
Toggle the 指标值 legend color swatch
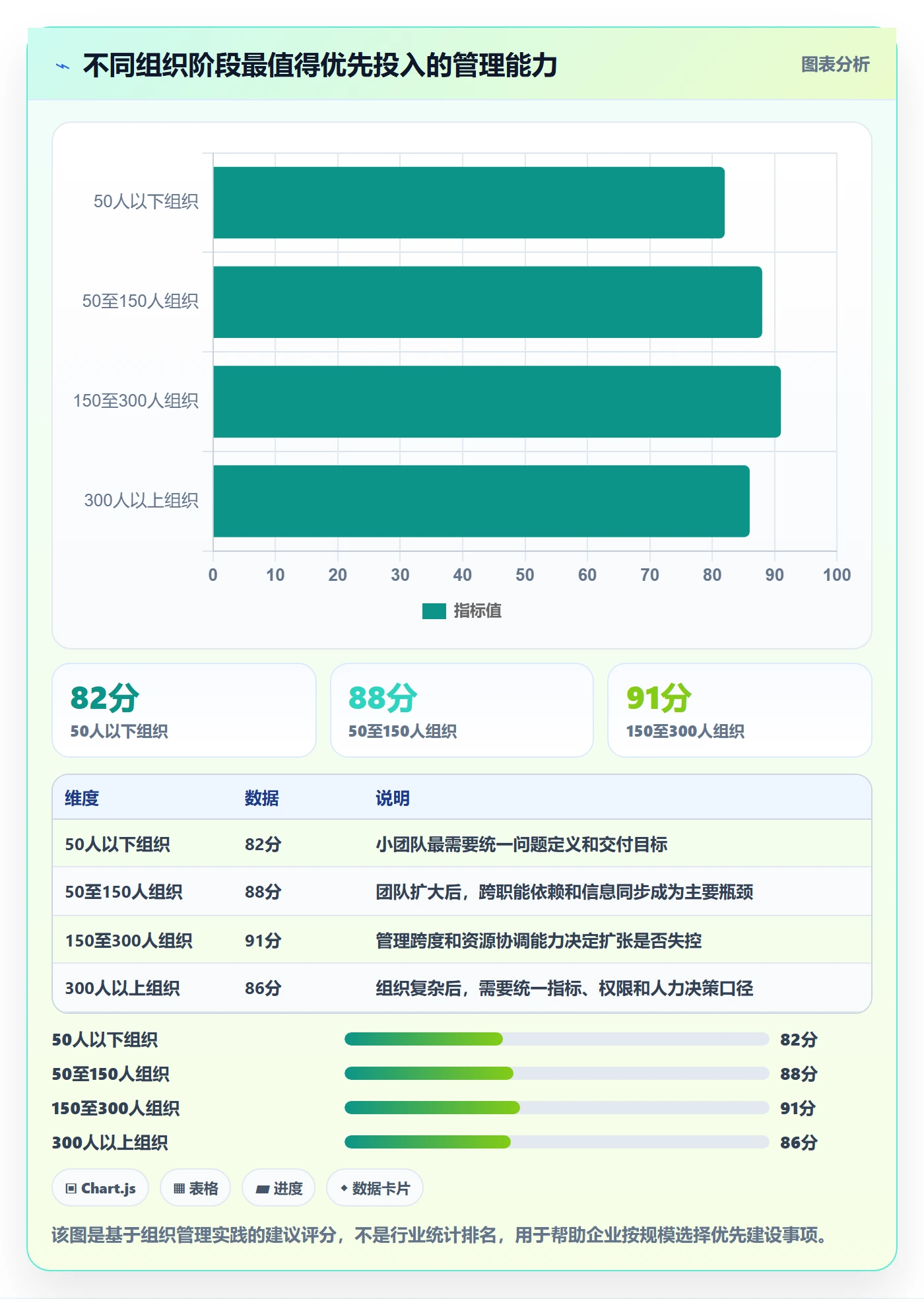coord(434,611)
